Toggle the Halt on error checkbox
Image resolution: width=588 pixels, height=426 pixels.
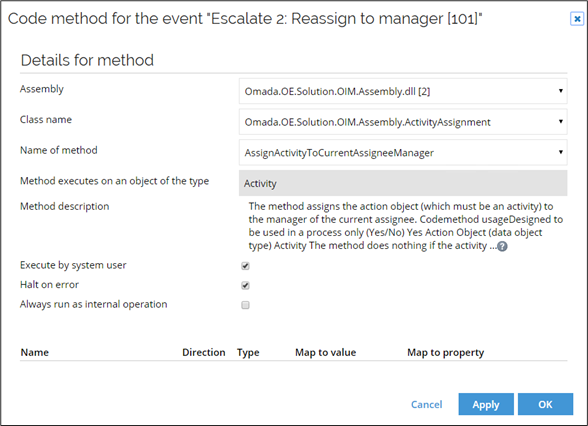(x=245, y=285)
